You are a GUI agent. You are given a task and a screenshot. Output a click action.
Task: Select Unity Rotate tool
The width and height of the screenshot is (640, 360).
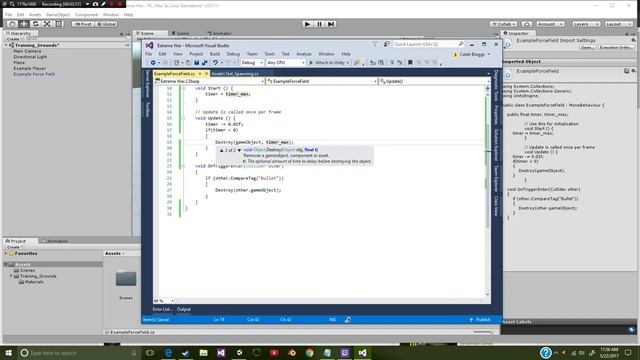pos(36,24)
